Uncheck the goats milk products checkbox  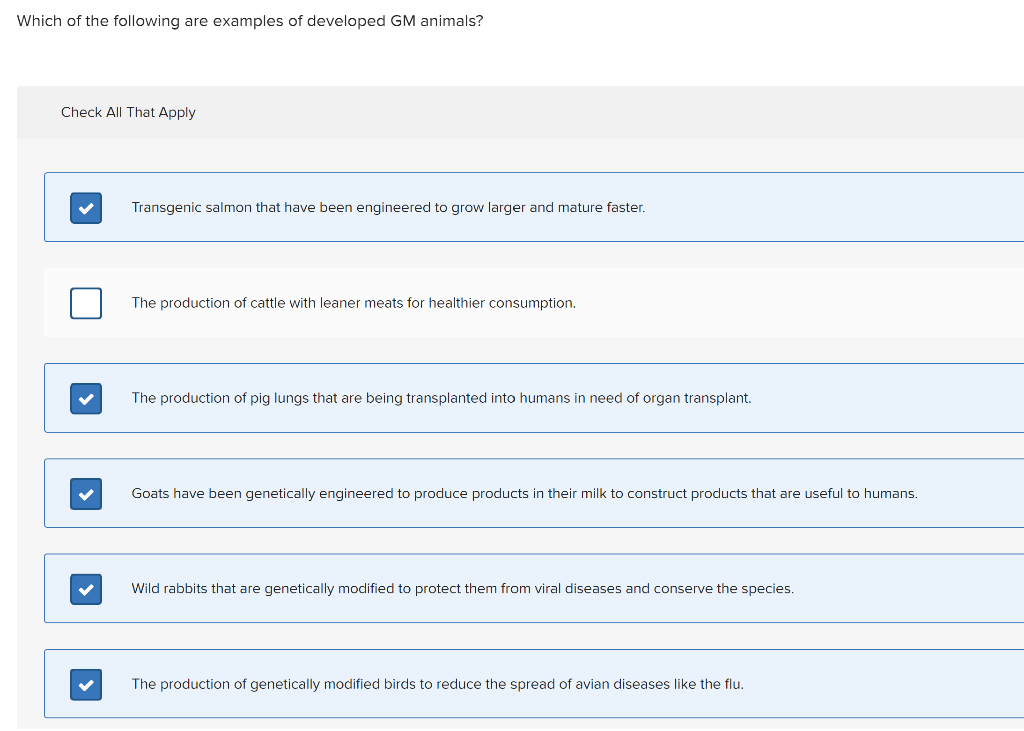click(86, 494)
